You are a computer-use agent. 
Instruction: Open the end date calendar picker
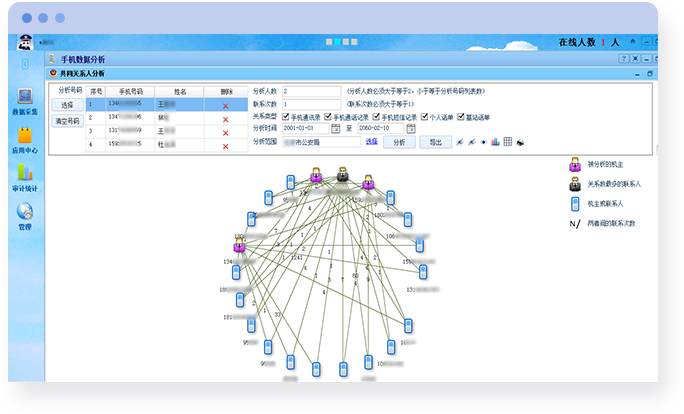(x=410, y=128)
